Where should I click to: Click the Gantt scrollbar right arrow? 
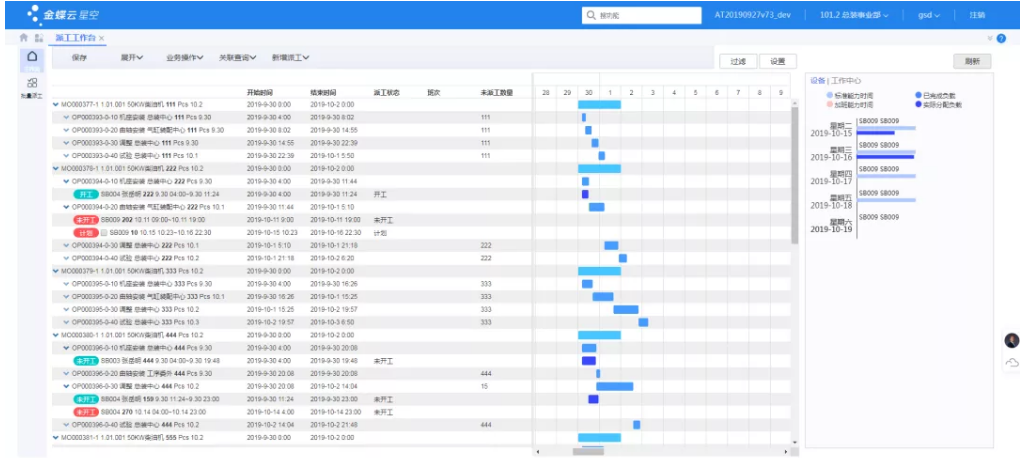(x=786, y=451)
